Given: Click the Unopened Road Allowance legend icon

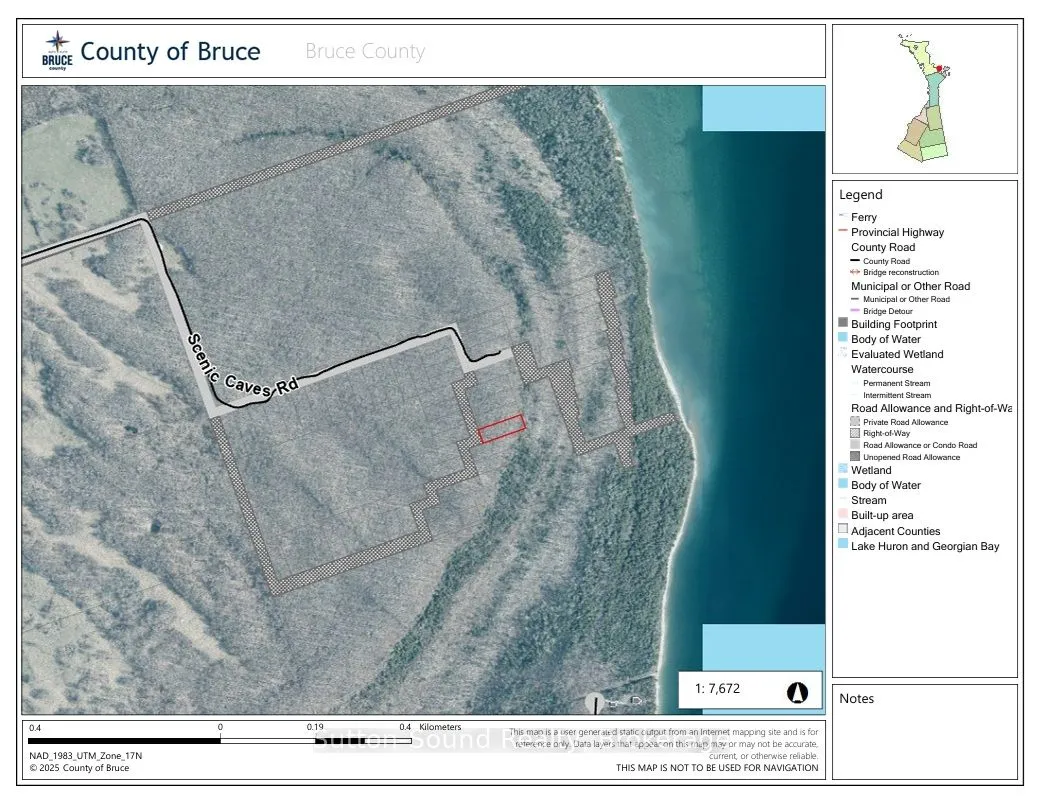Looking at the screenshot, I should coord(853,456).
